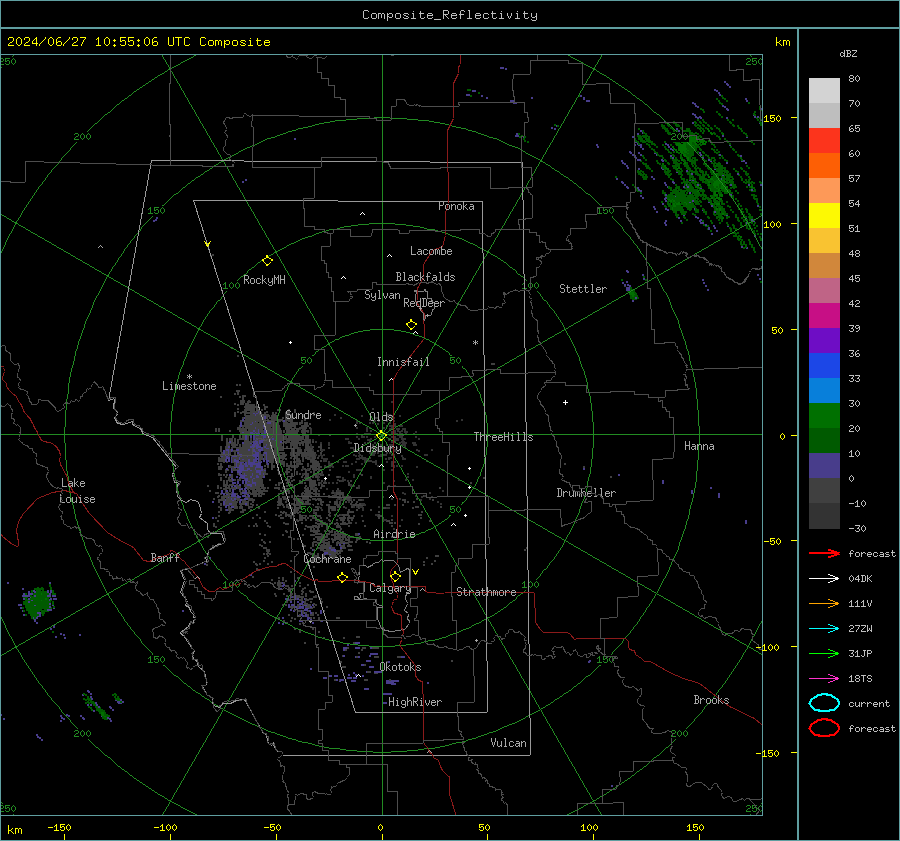This screenshot has height=841, width=900.
Task: Click the red 'forecast' ellipse symbol
Action: (x=824, y=728)
